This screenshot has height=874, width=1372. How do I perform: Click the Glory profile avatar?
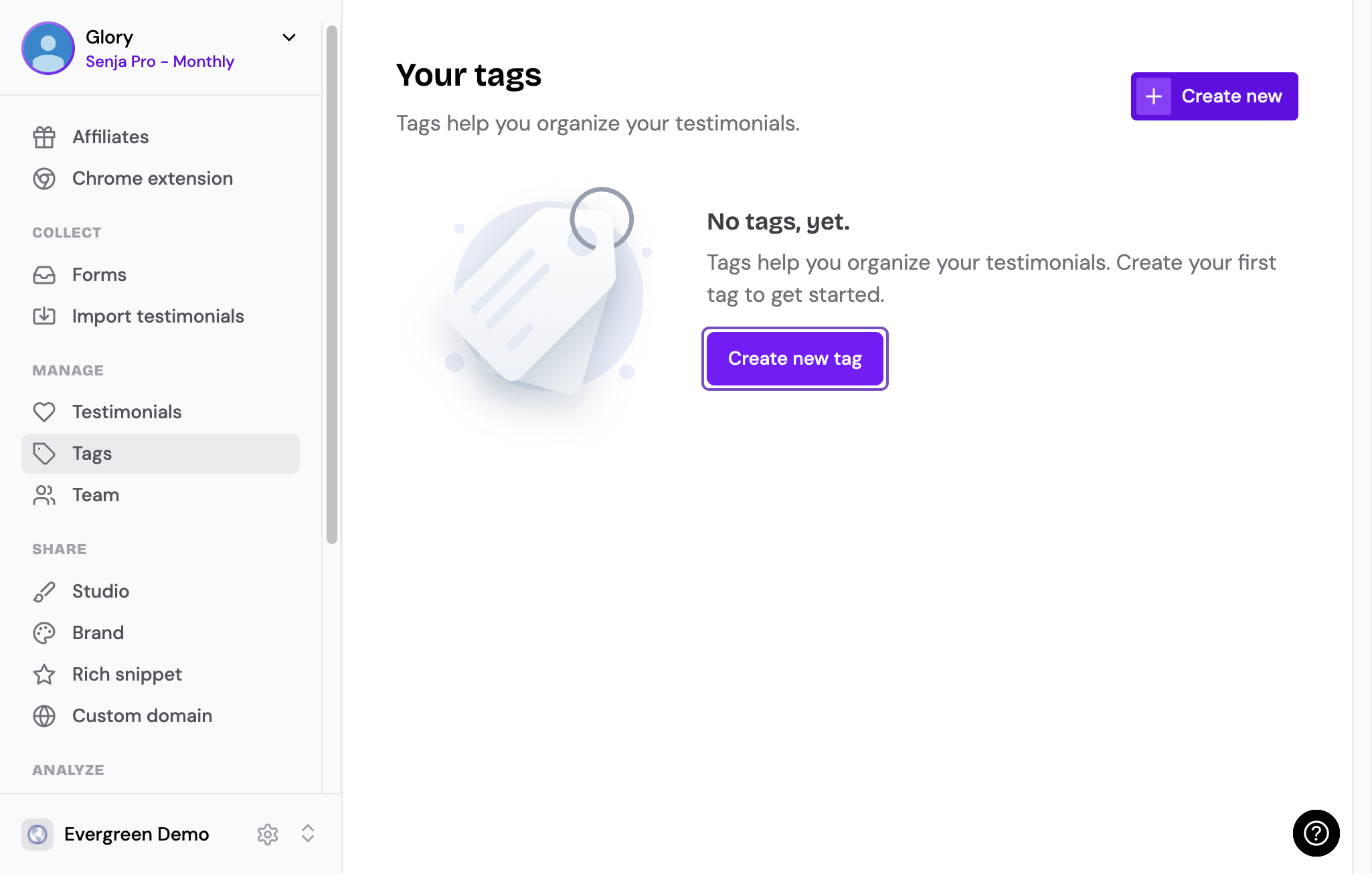click(48, 48)
